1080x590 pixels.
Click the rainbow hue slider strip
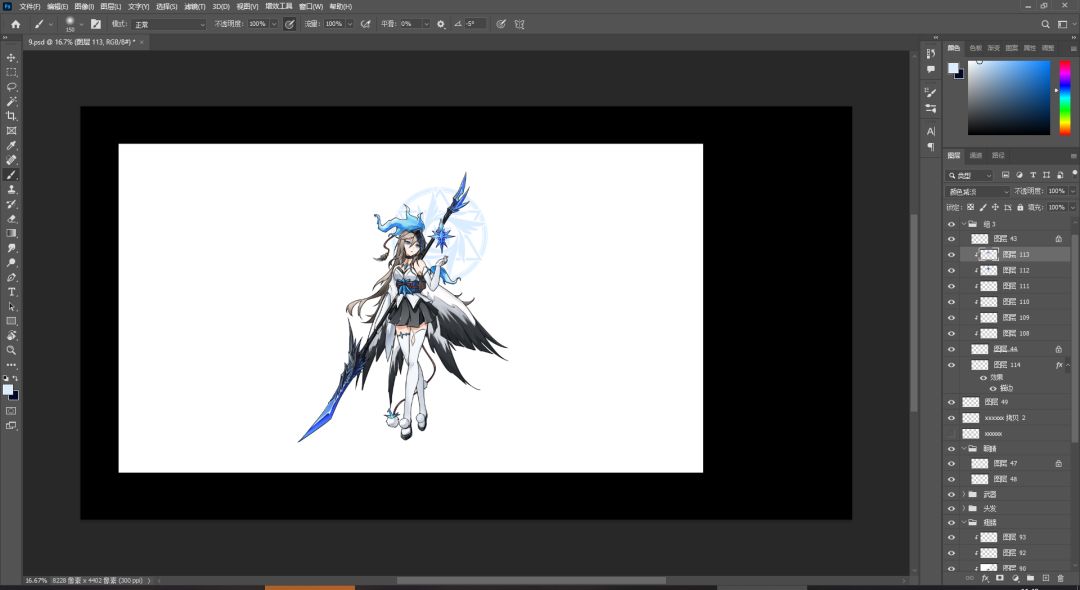pos(1065,97)
